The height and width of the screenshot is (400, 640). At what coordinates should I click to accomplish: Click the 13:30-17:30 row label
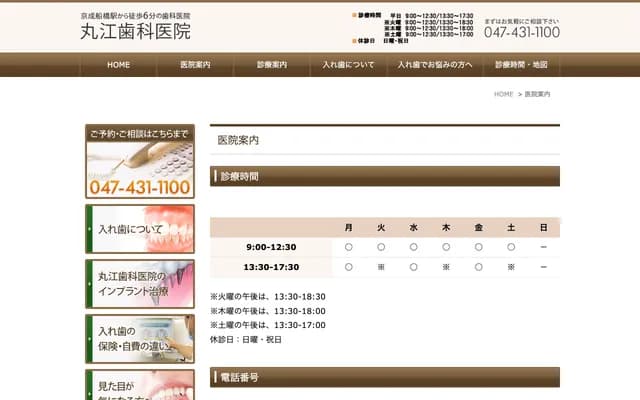[x=270, y=267]
